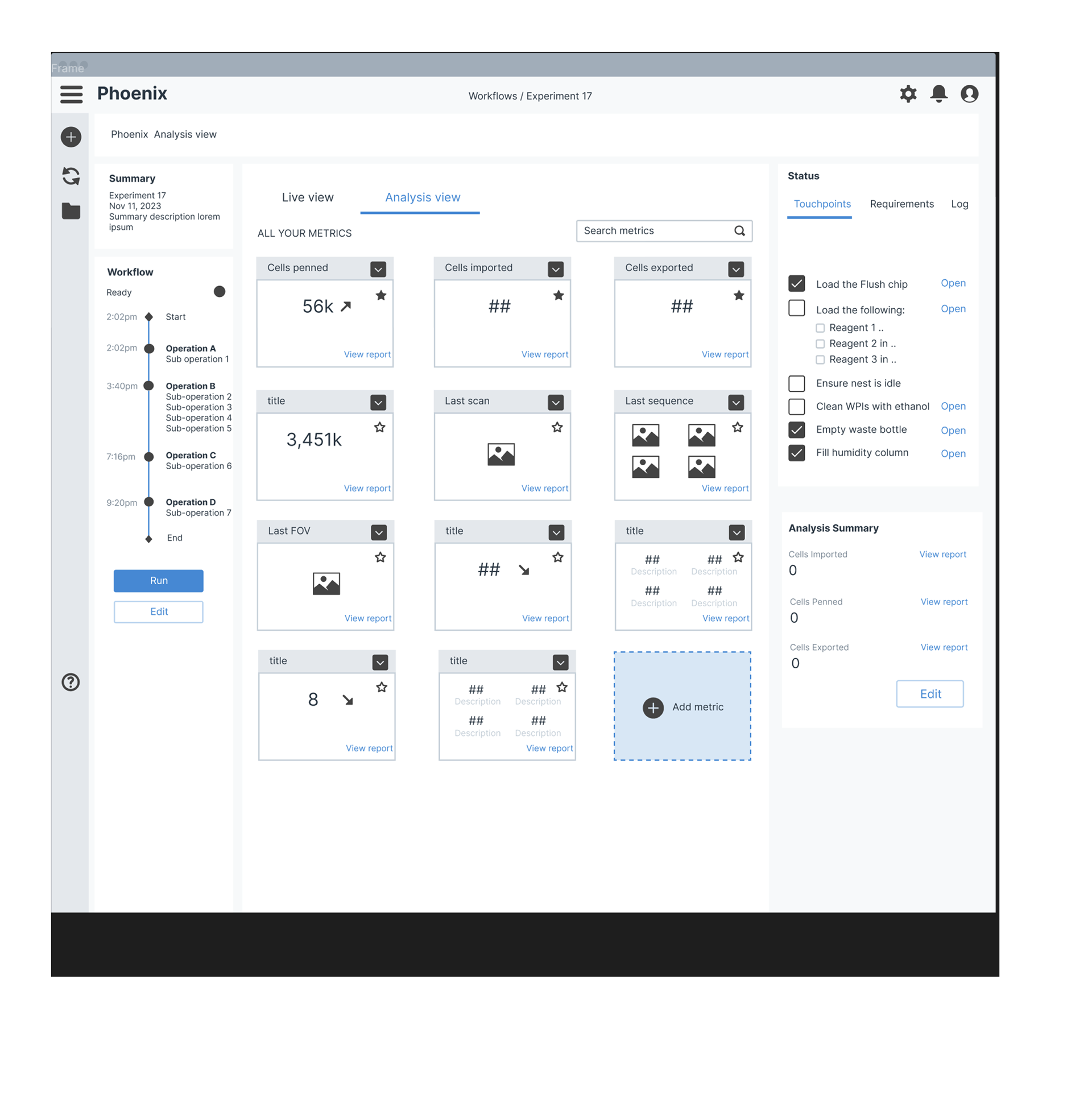Click the Search metrics input field
This screenshot has height=1100, width=1092.
click(x=655, y=231)
